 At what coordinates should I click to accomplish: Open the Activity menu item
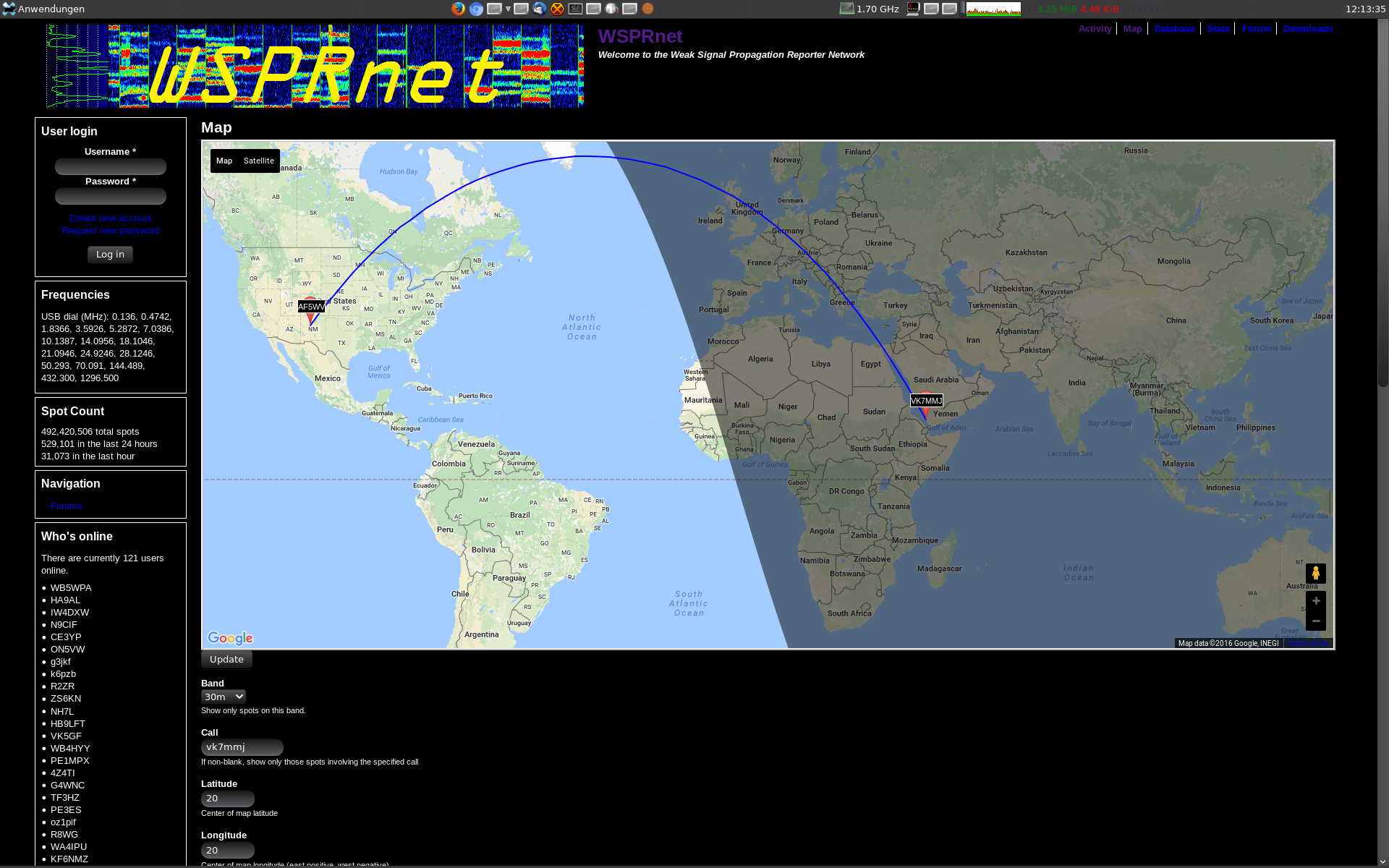1095,29
